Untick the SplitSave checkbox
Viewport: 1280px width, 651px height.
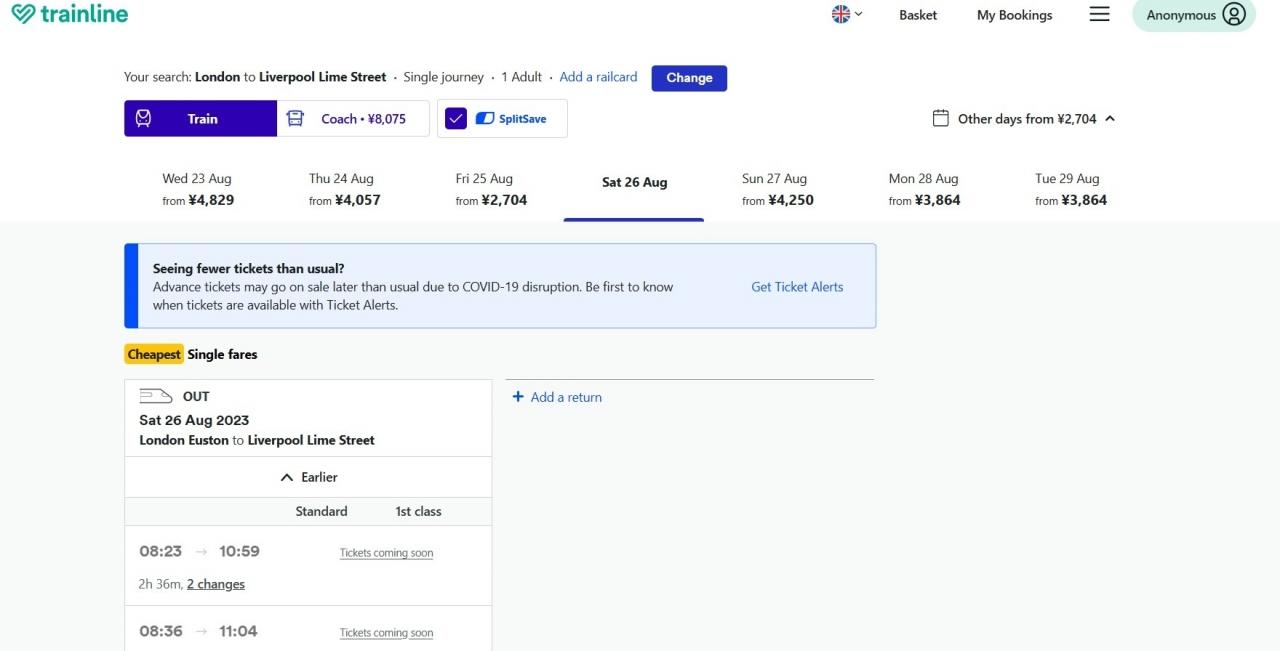[456, 118]
